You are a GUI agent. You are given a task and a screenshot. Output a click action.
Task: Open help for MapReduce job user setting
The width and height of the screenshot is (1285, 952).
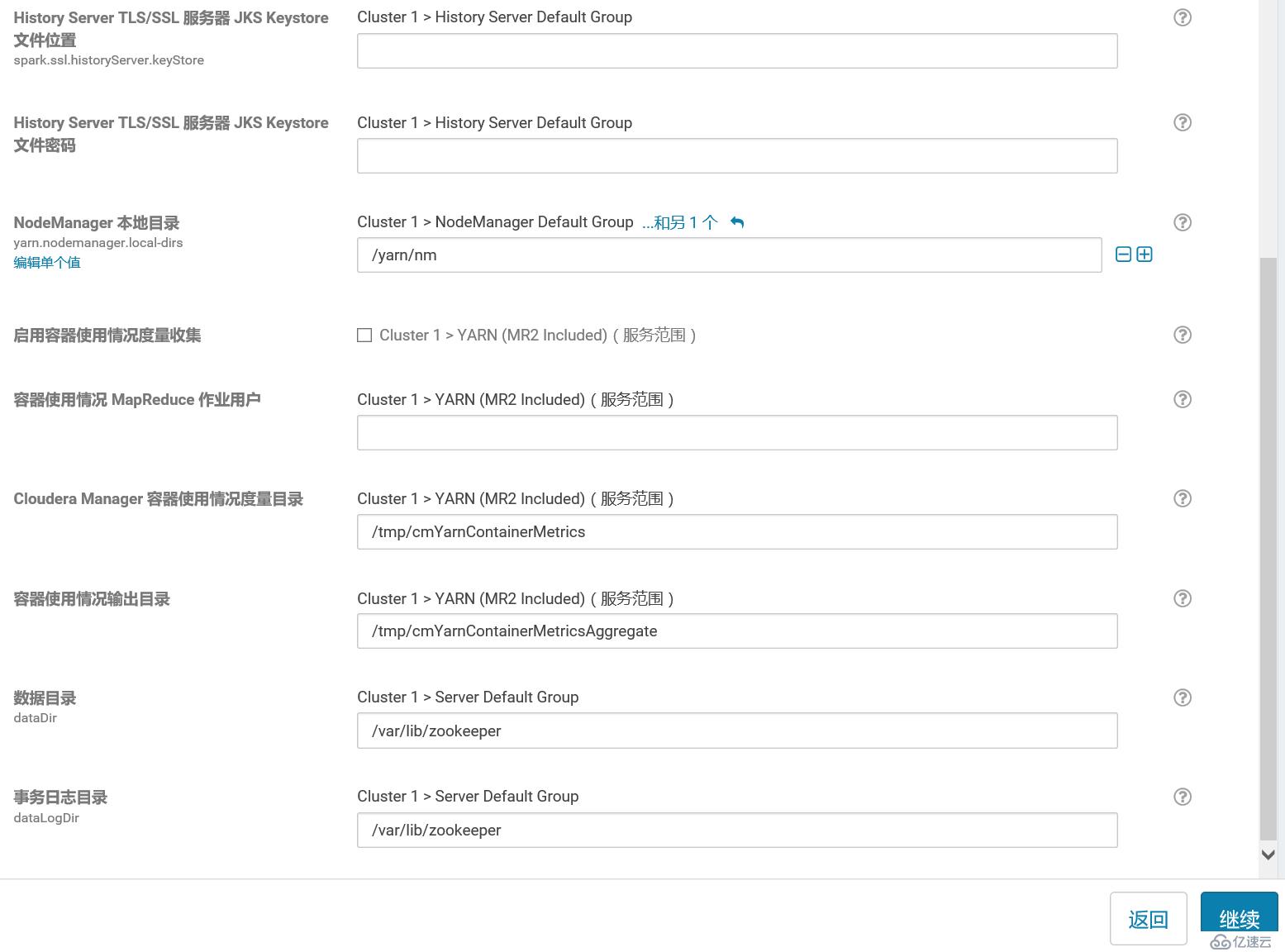point(1183,399)
